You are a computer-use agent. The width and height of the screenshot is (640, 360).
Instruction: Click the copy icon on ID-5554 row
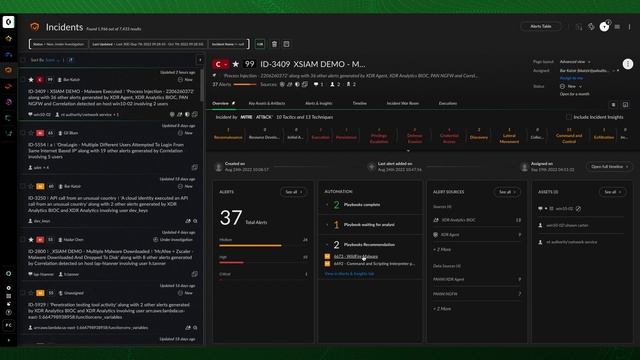[x=195, y=167]
